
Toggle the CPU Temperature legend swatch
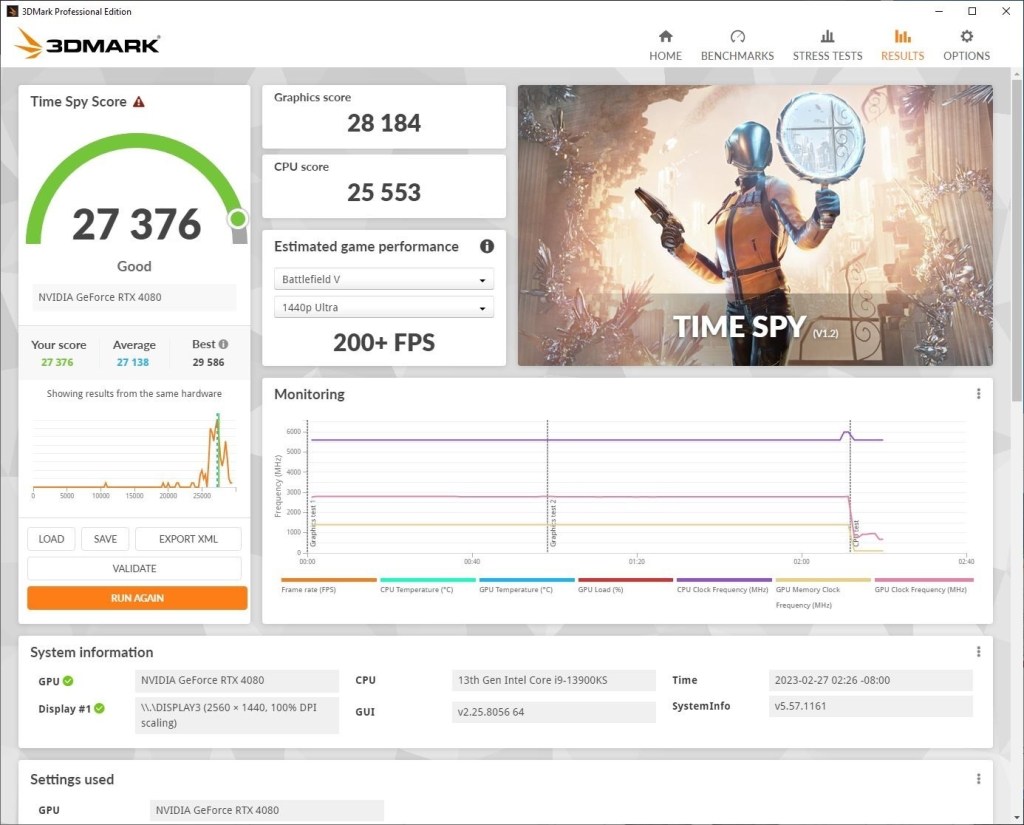tap(428, 579)
